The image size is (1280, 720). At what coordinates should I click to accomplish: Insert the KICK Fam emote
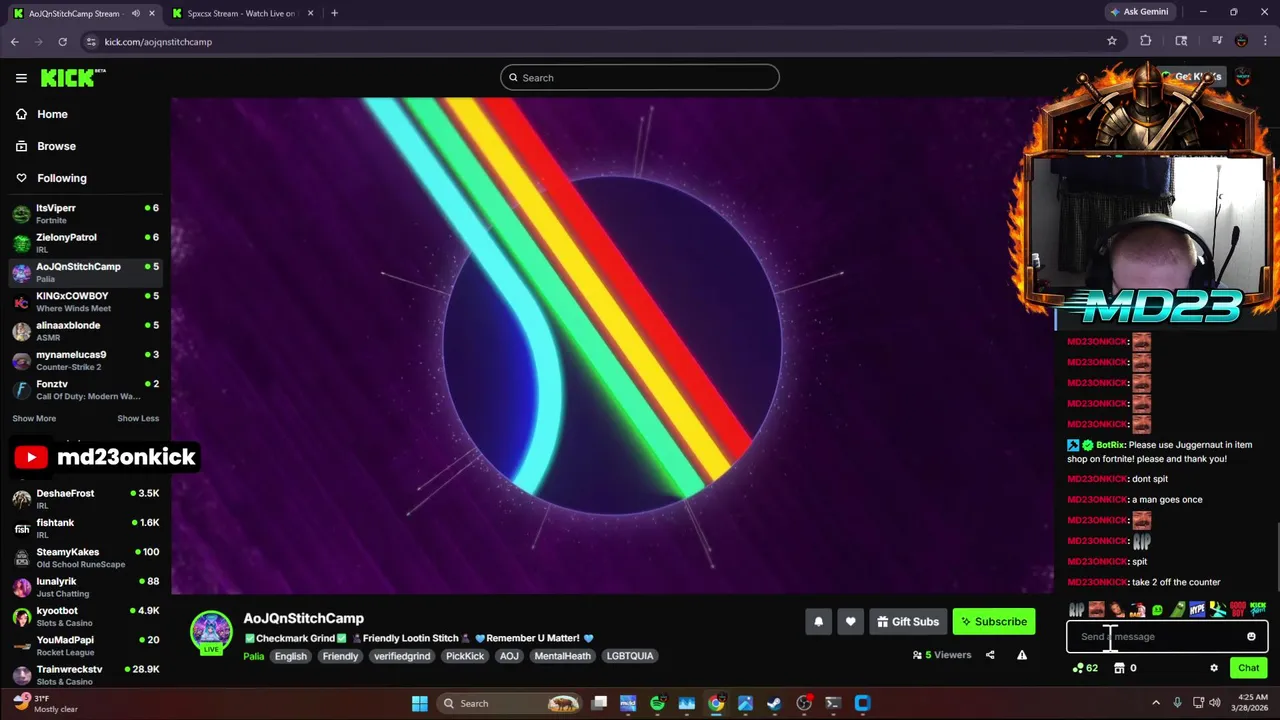pos(1258,609)
